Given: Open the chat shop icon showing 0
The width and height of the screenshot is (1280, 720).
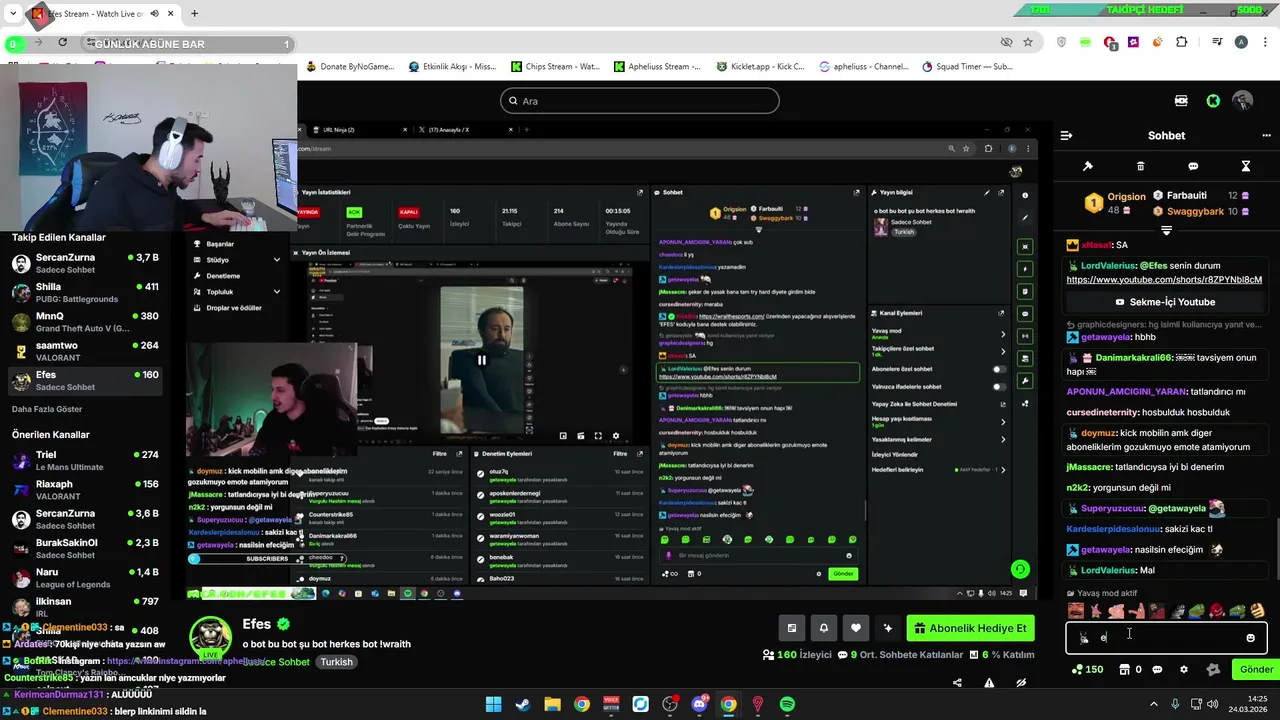Looking at the screenshot, I should coord(1130,670).
